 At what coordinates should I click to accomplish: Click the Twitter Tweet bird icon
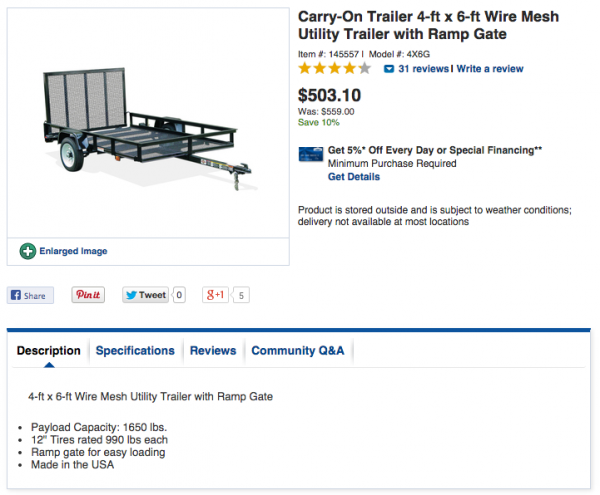pyautogui.click(x=132, y=295)
